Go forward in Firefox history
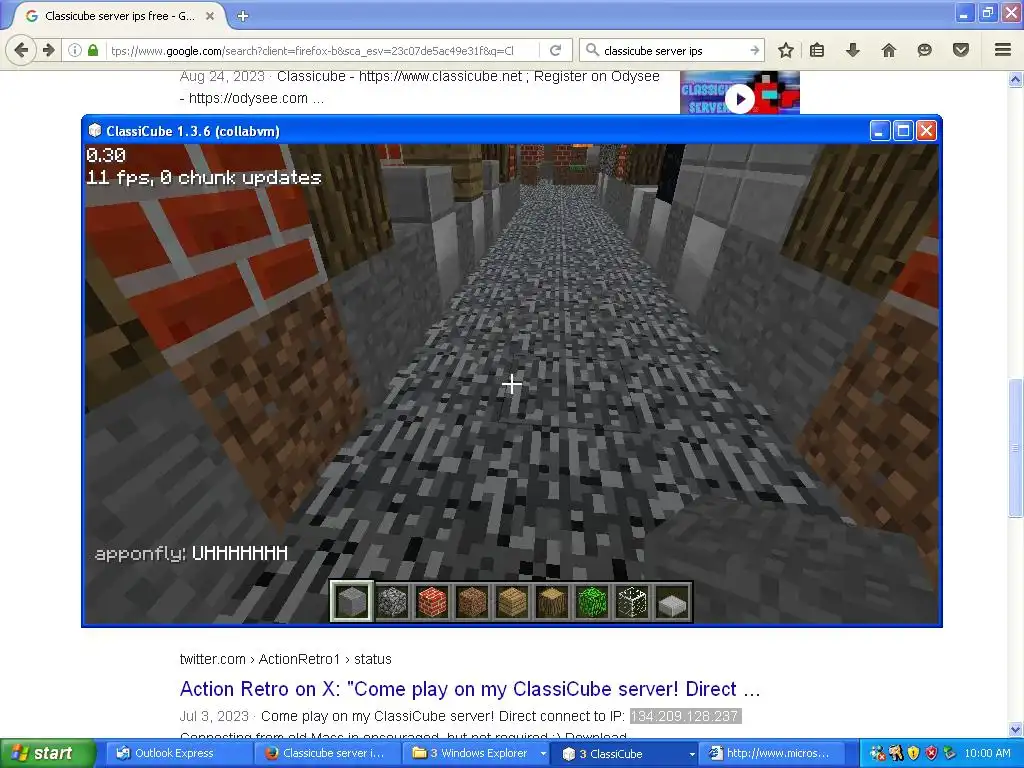The image size is (1024, 768). tap(48, 50)
